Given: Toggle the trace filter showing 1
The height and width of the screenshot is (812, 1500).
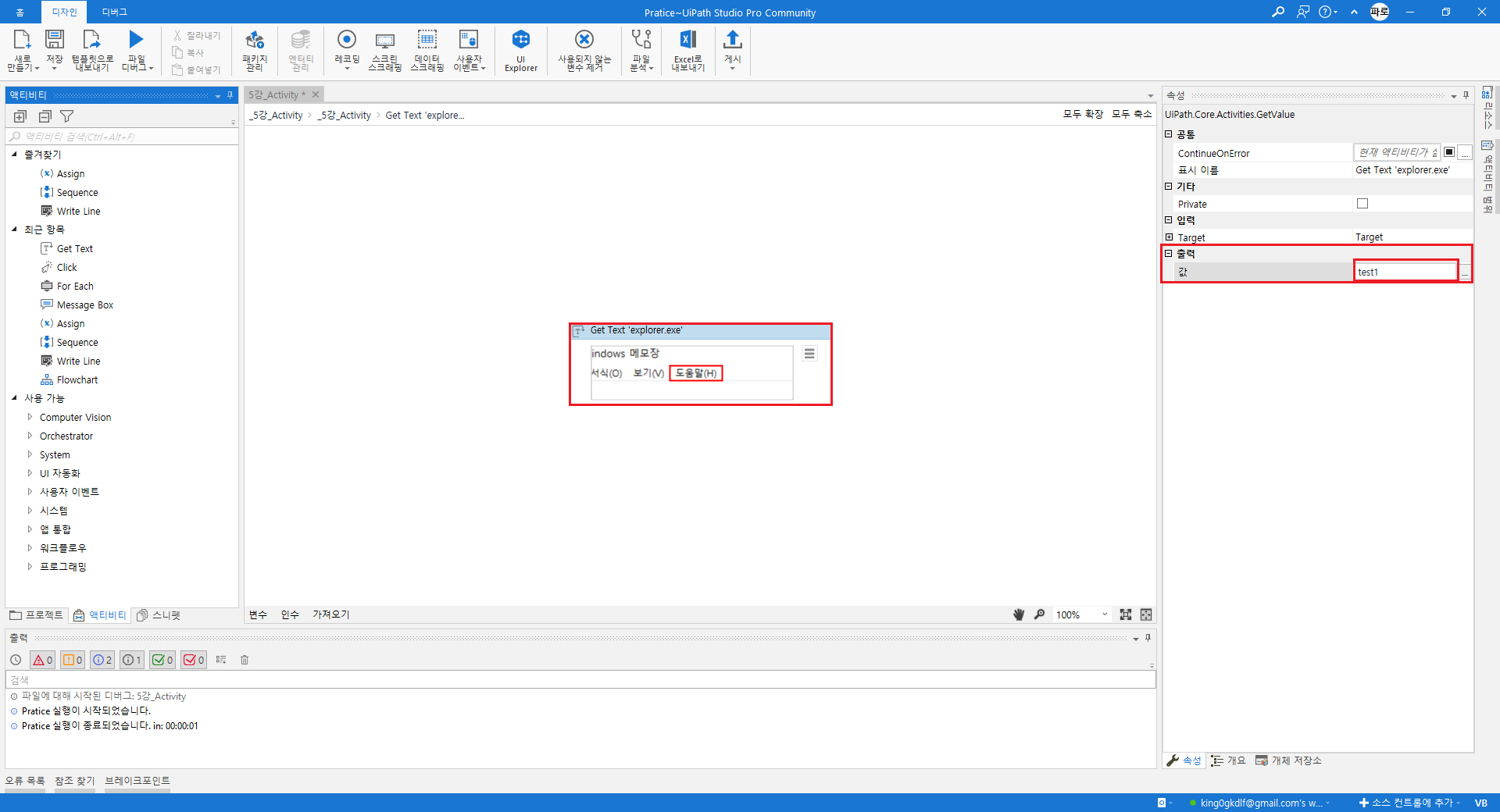Looking at the screenshot, I should (132, 660).
